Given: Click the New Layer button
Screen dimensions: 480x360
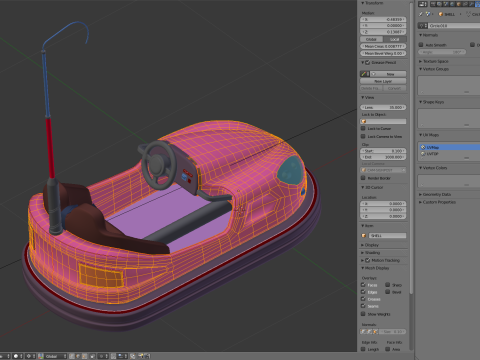Looking at the screenshot, I should [383, 81].
